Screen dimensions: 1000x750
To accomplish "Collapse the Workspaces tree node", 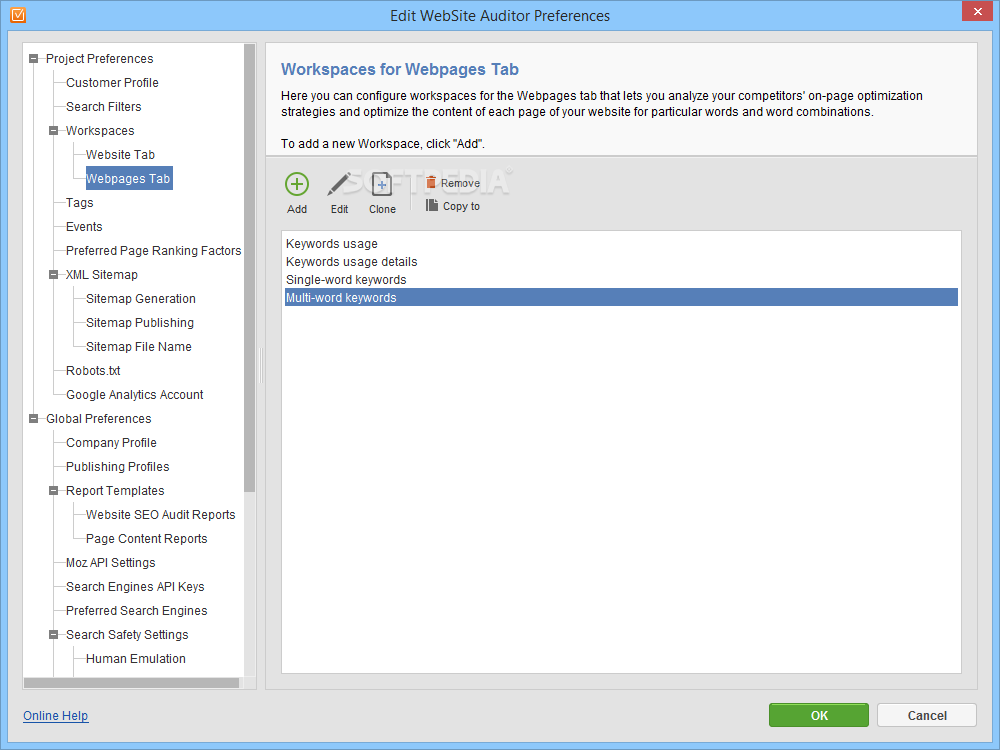I will pyautogui.click(x=54, y=131).
